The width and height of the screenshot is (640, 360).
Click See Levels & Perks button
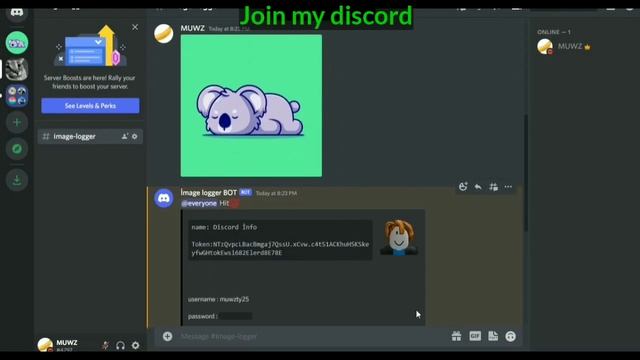click(90, 106)
